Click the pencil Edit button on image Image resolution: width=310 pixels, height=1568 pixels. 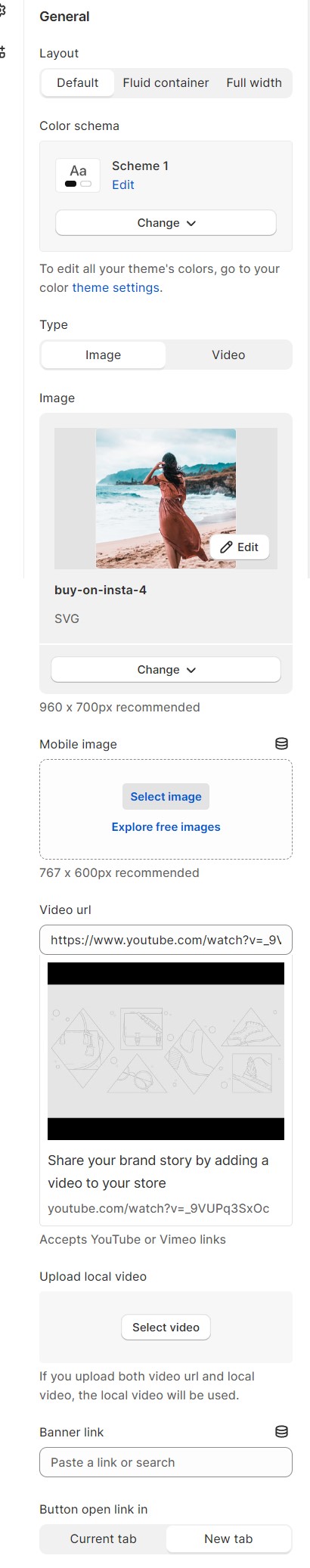pyautogui.click(x=240, y=547)
